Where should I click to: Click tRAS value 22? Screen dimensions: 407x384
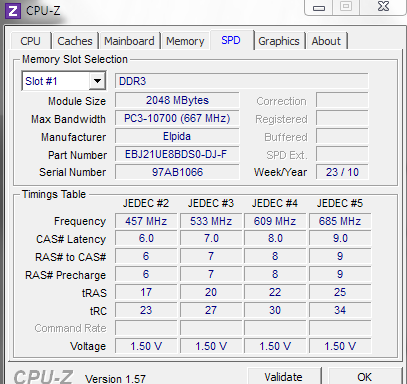pos(275,292)
